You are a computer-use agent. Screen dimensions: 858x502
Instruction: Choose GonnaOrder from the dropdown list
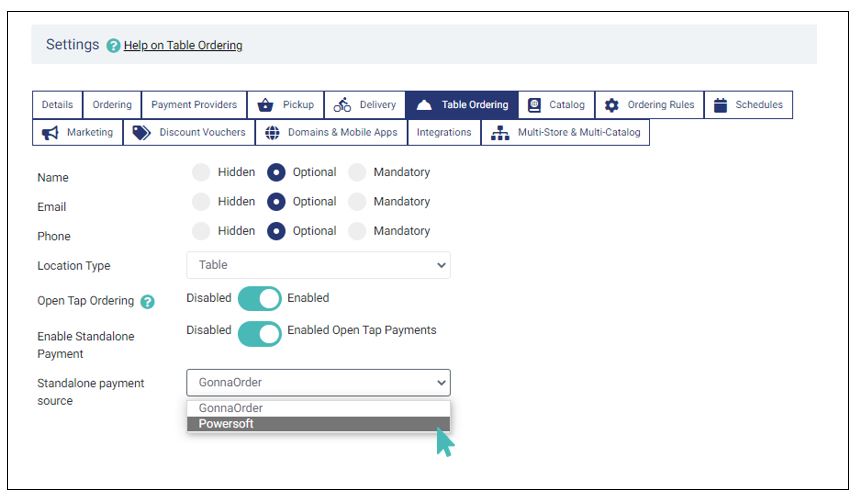click(x=318, y=408)
